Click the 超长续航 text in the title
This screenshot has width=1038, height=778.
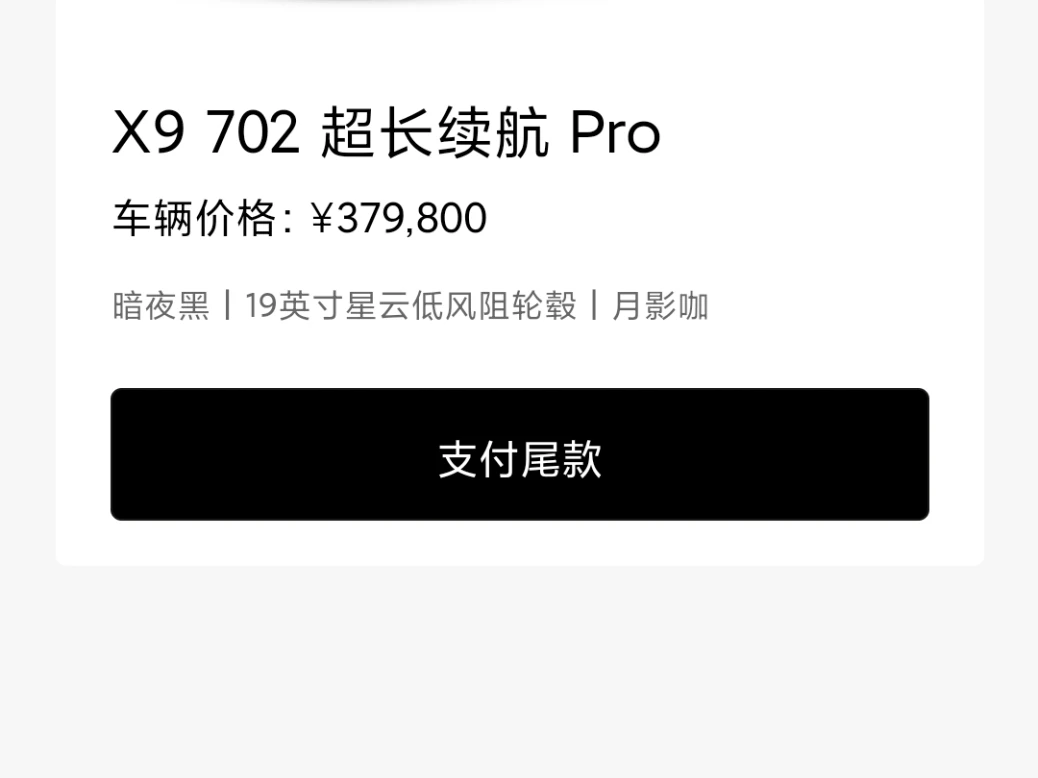pos(435,132)
